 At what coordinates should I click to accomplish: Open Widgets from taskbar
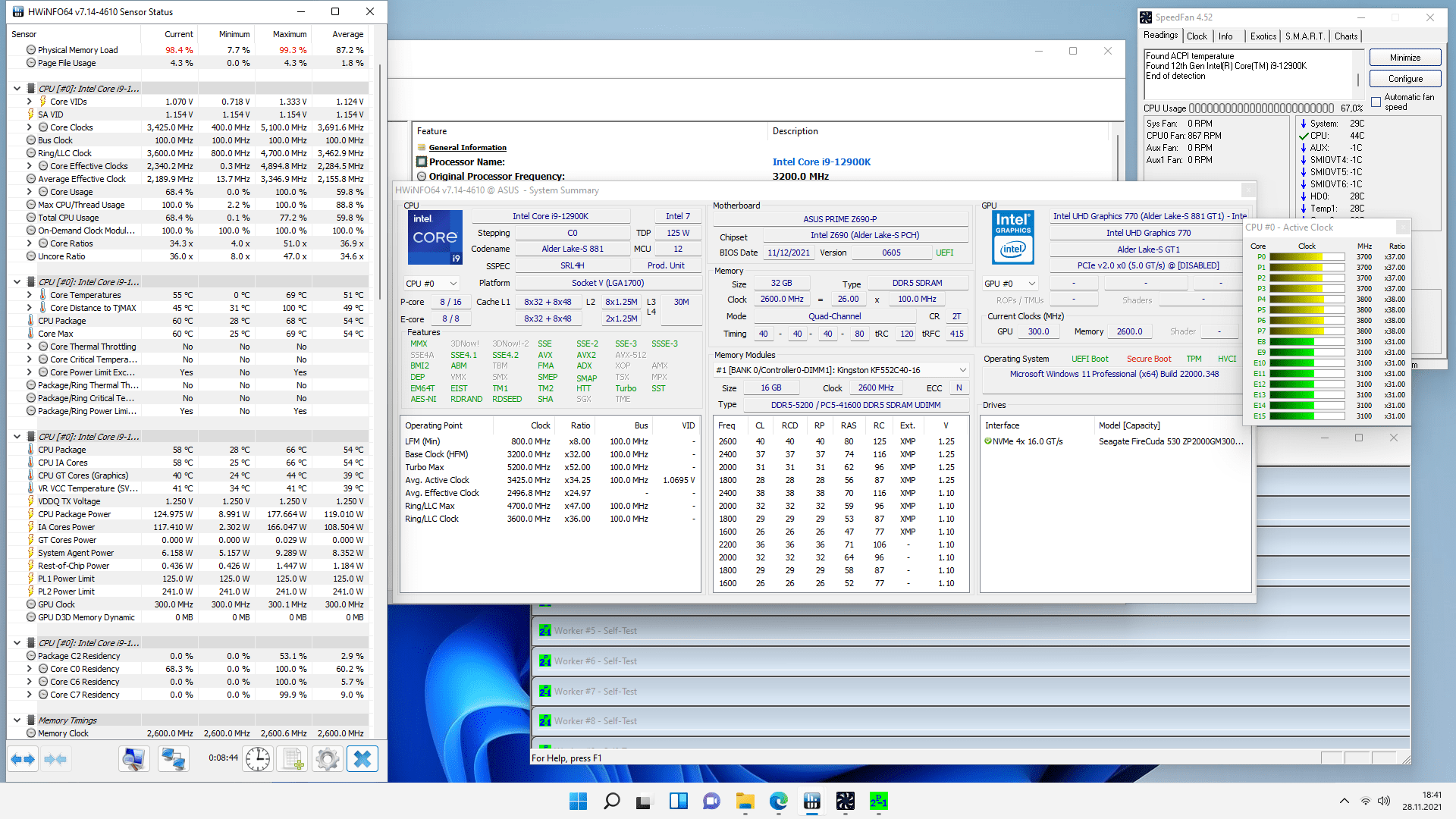[x=678, y=801]
